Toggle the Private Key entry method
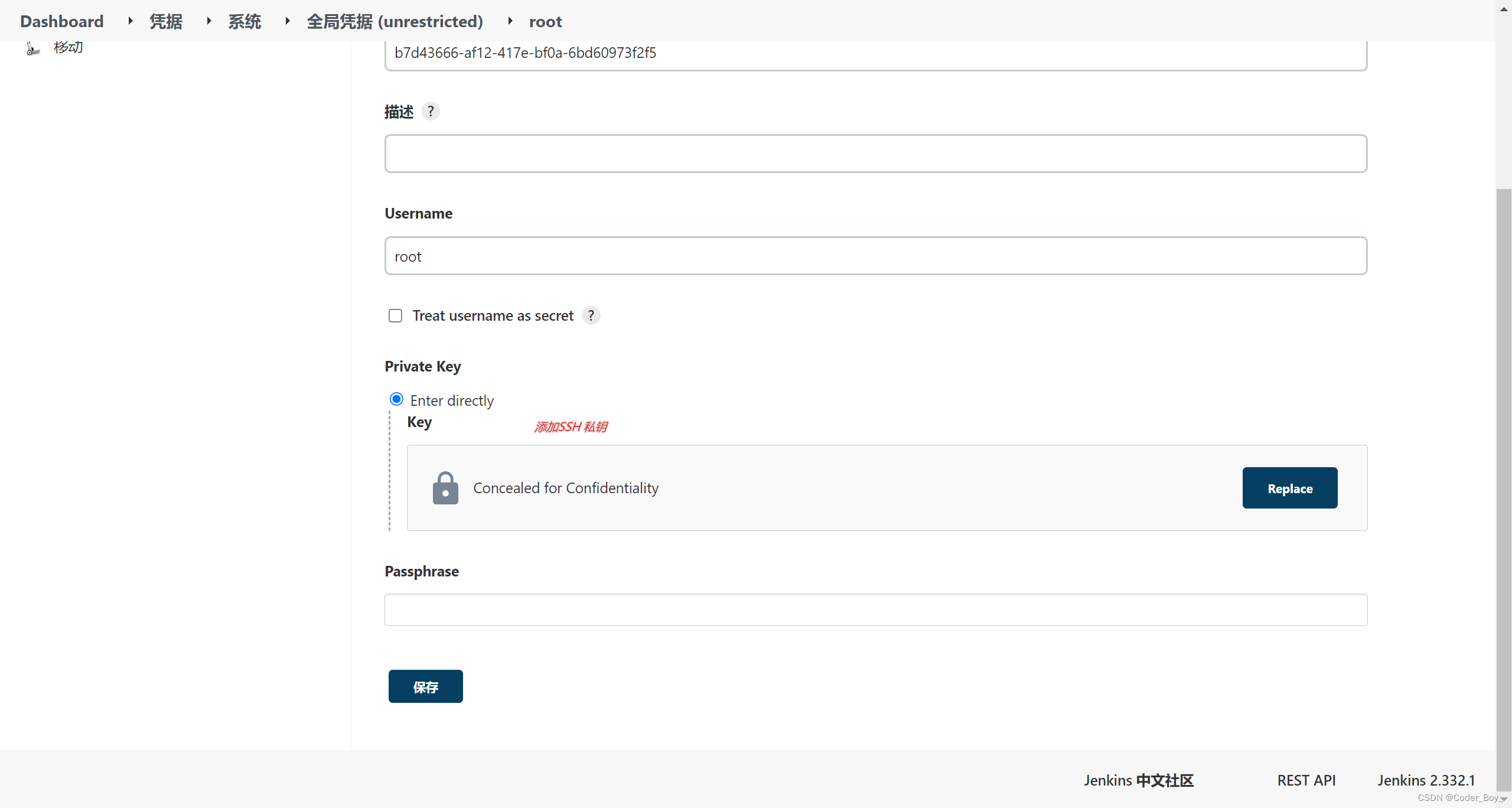Screen dimensions: 1512x808 tap(397, 400)
